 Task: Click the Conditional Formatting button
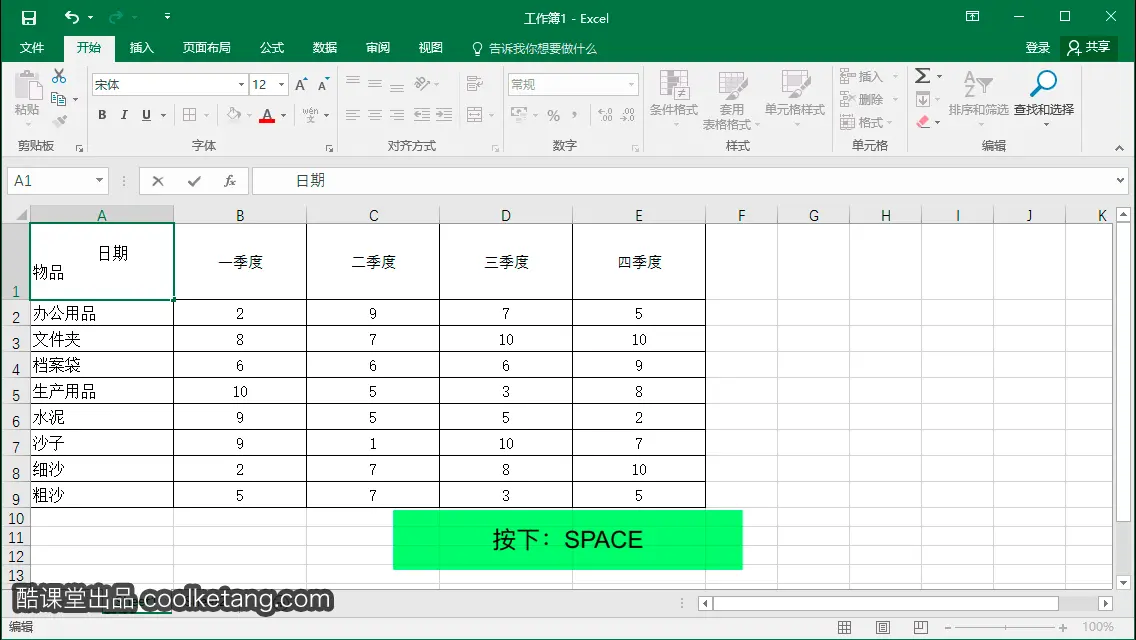pos(674,98)
